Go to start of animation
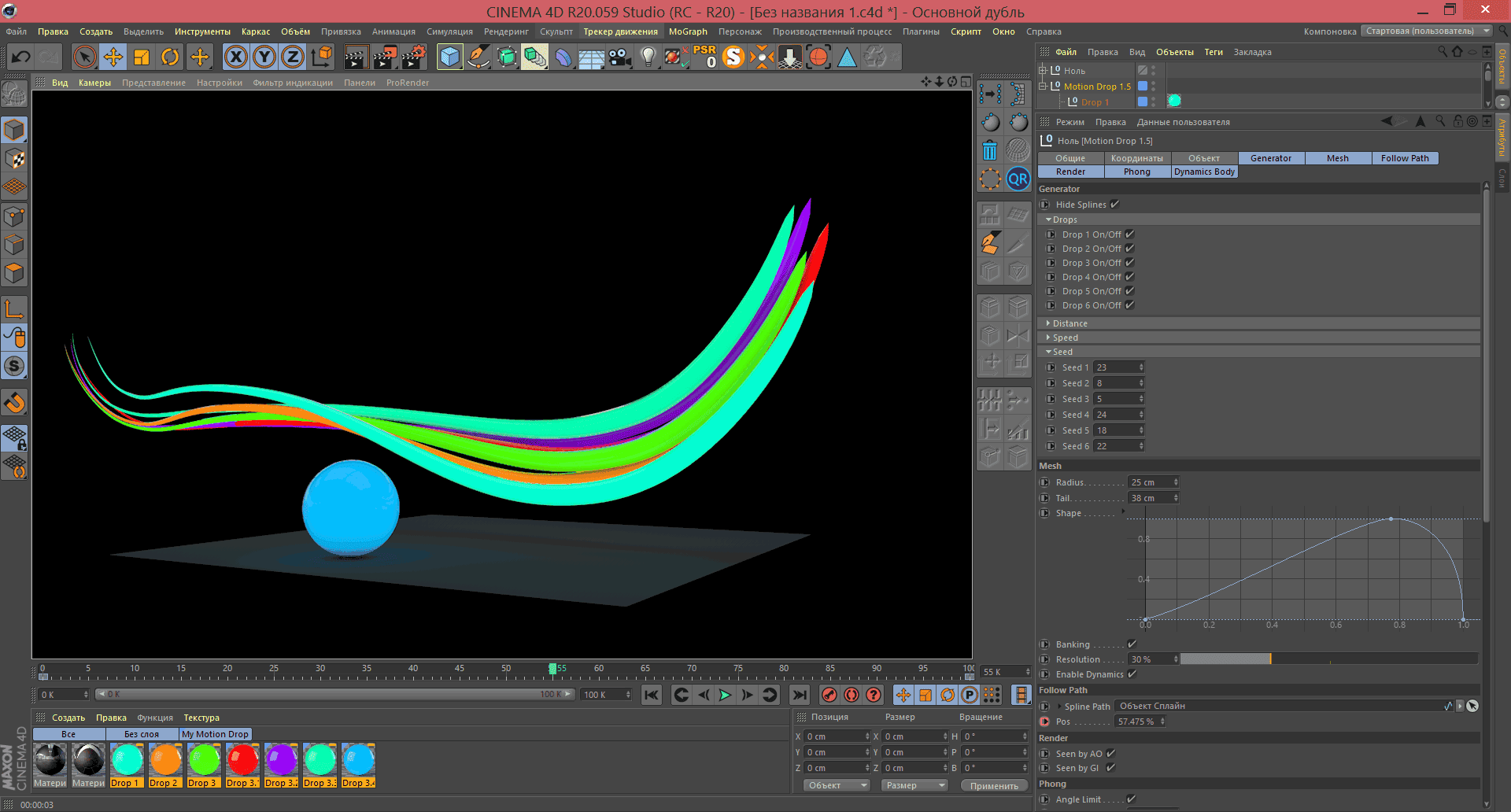The width and height of the screenshot is (1511, 812). pyautogui.click(x=651, y=695)
